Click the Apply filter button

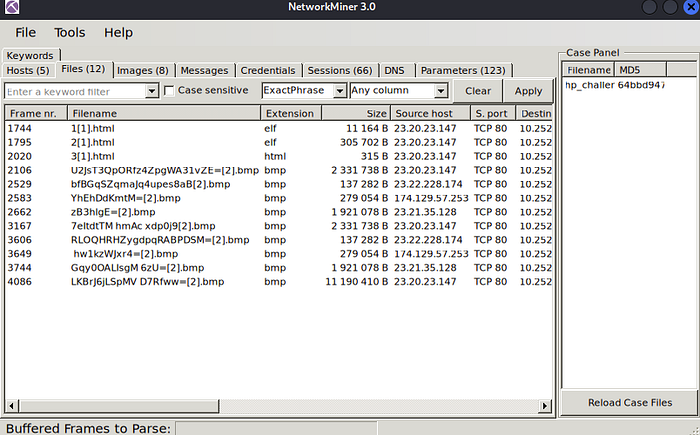click(x=528, y=91)
